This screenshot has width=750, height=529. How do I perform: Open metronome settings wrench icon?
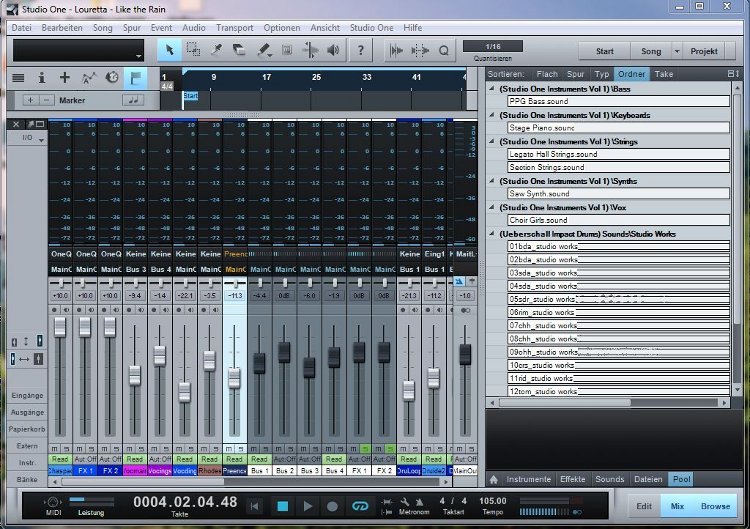405,502
